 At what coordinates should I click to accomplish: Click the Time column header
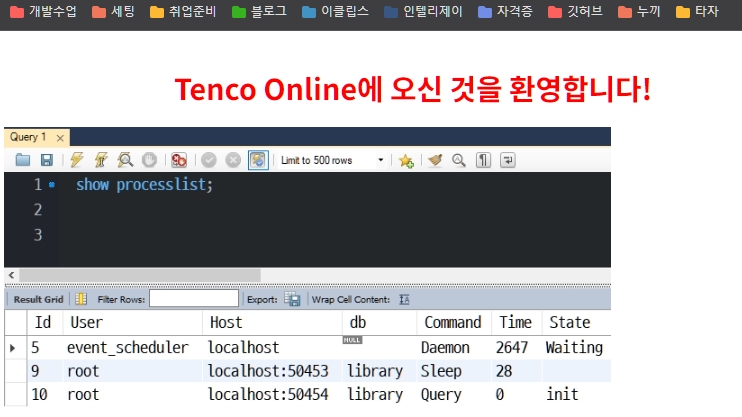pyautogui.click(x=517, y=322)
